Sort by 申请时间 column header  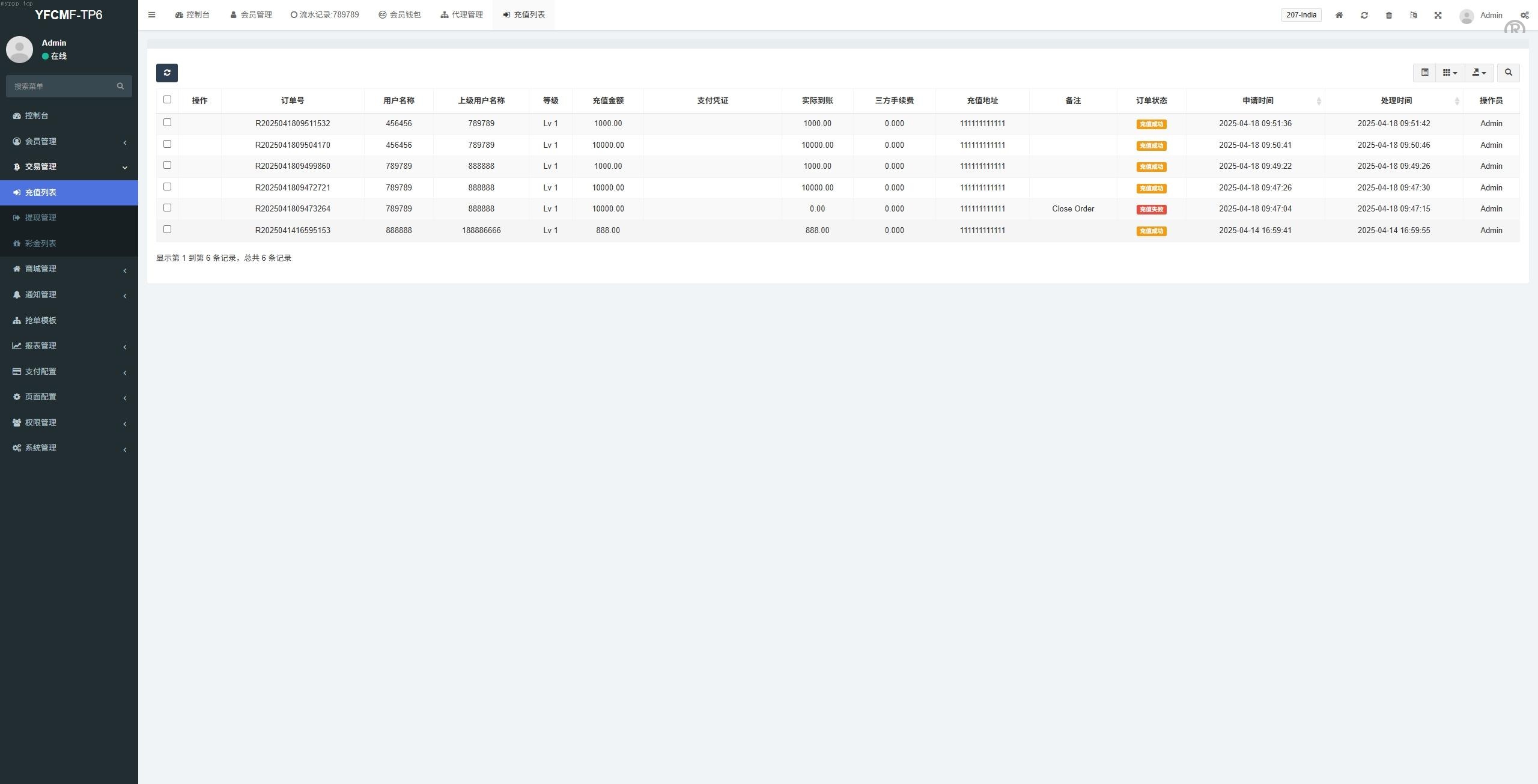pos(1257,100)
